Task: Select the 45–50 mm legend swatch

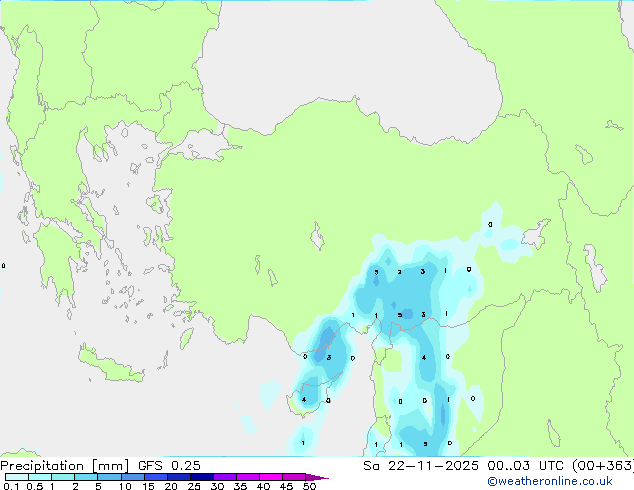Action: tap(294, 477)
